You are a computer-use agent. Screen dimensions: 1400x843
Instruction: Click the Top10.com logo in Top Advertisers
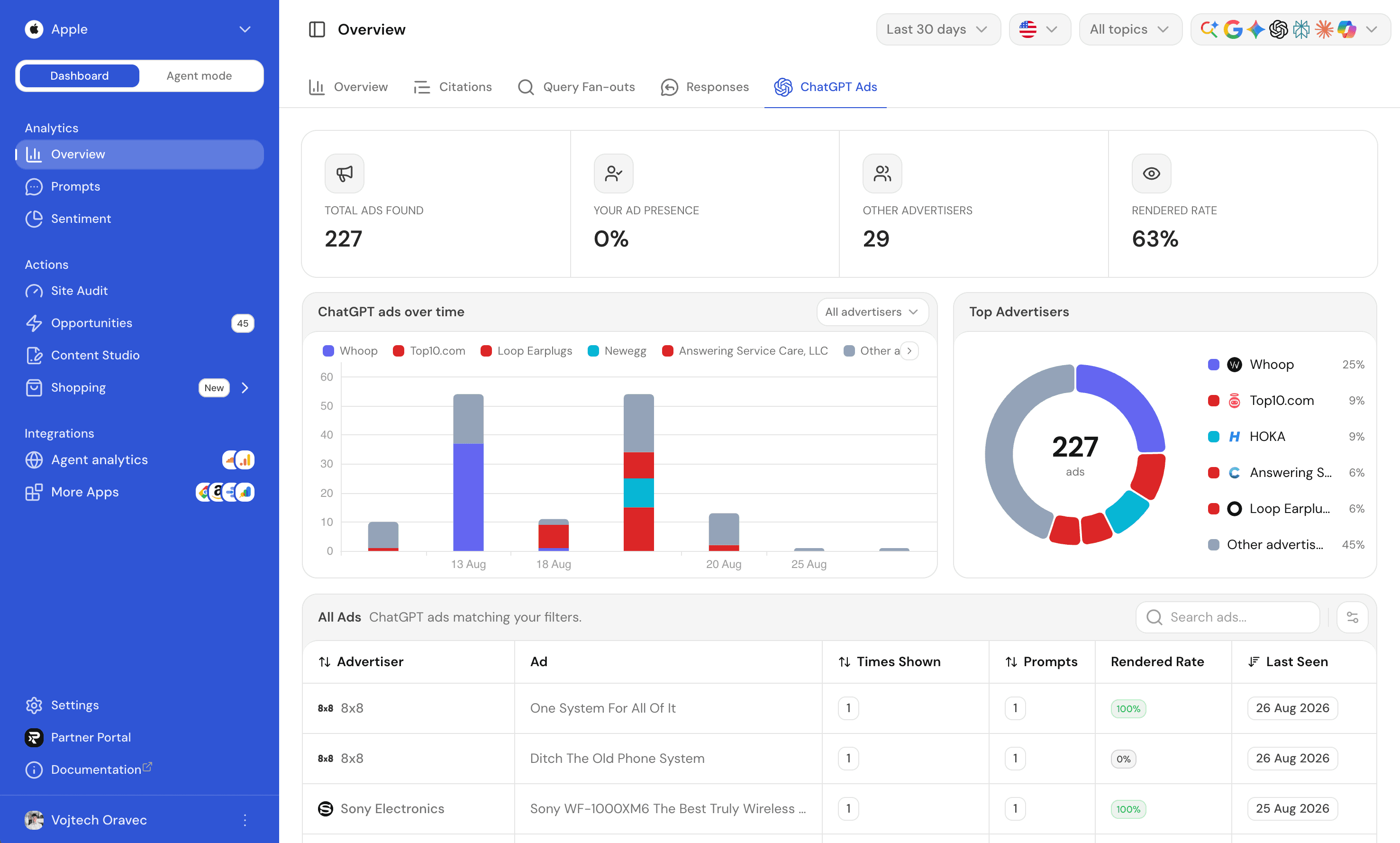coord(1234,401)
